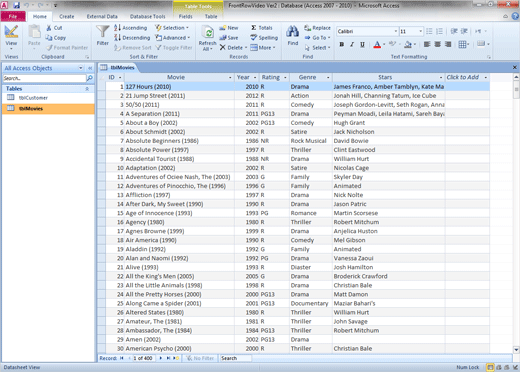Click the numbered list icon
The height and width of the screenshot is (372, 520).
pos(440,31)
